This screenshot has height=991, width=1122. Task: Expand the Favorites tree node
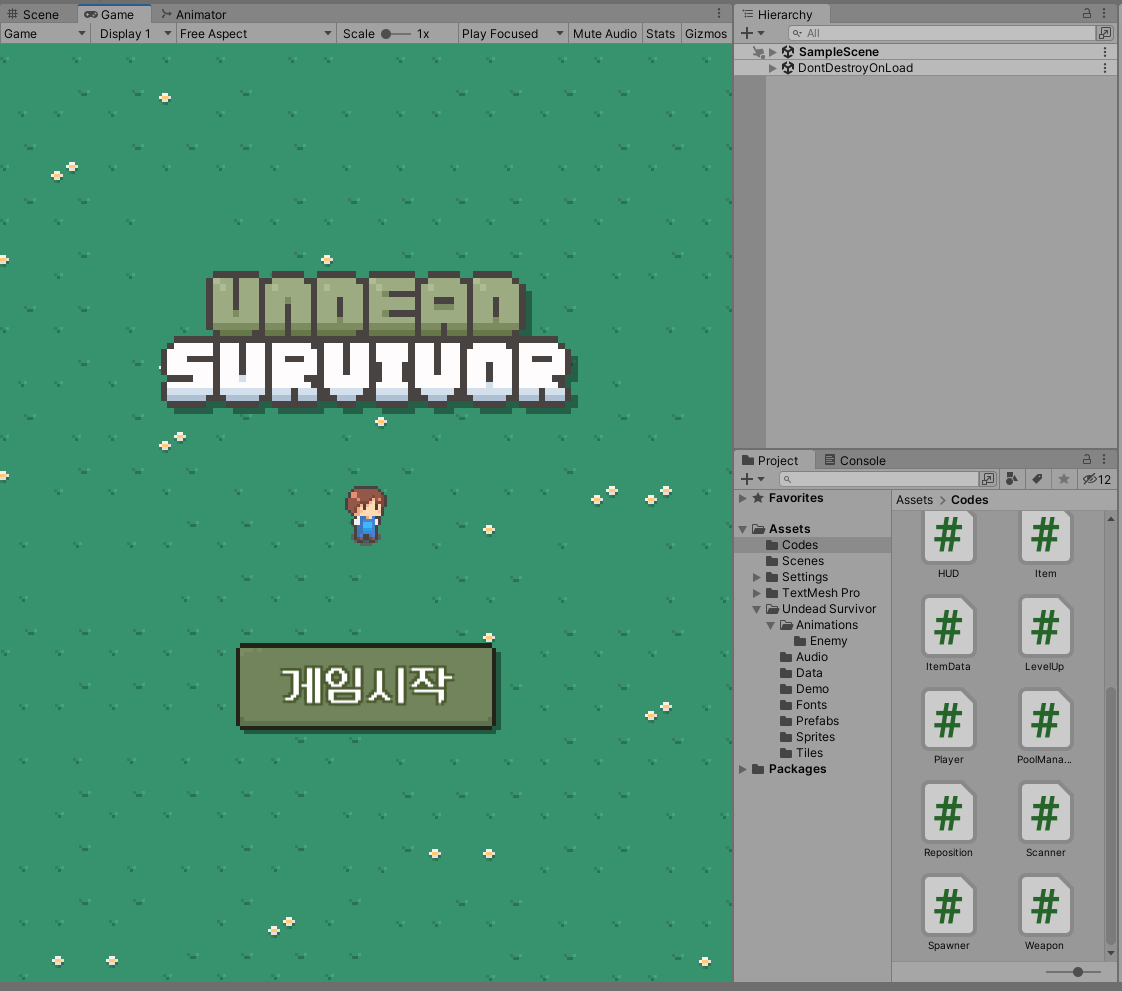click(743, 498)
